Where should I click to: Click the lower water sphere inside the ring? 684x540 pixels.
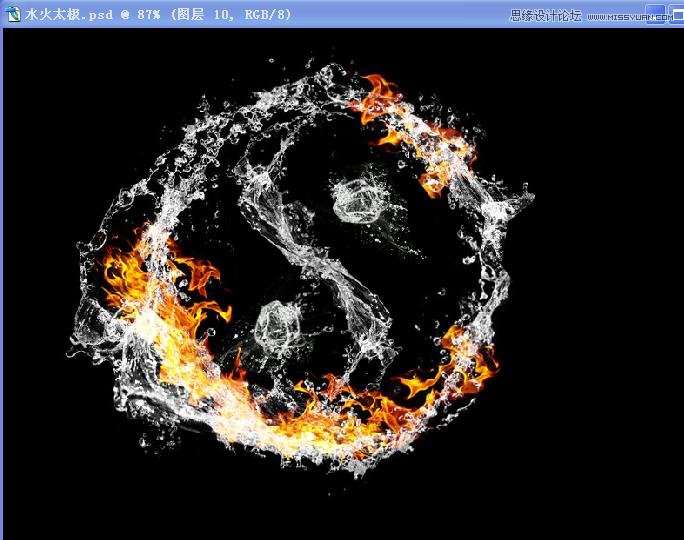(x=279, y=327)
